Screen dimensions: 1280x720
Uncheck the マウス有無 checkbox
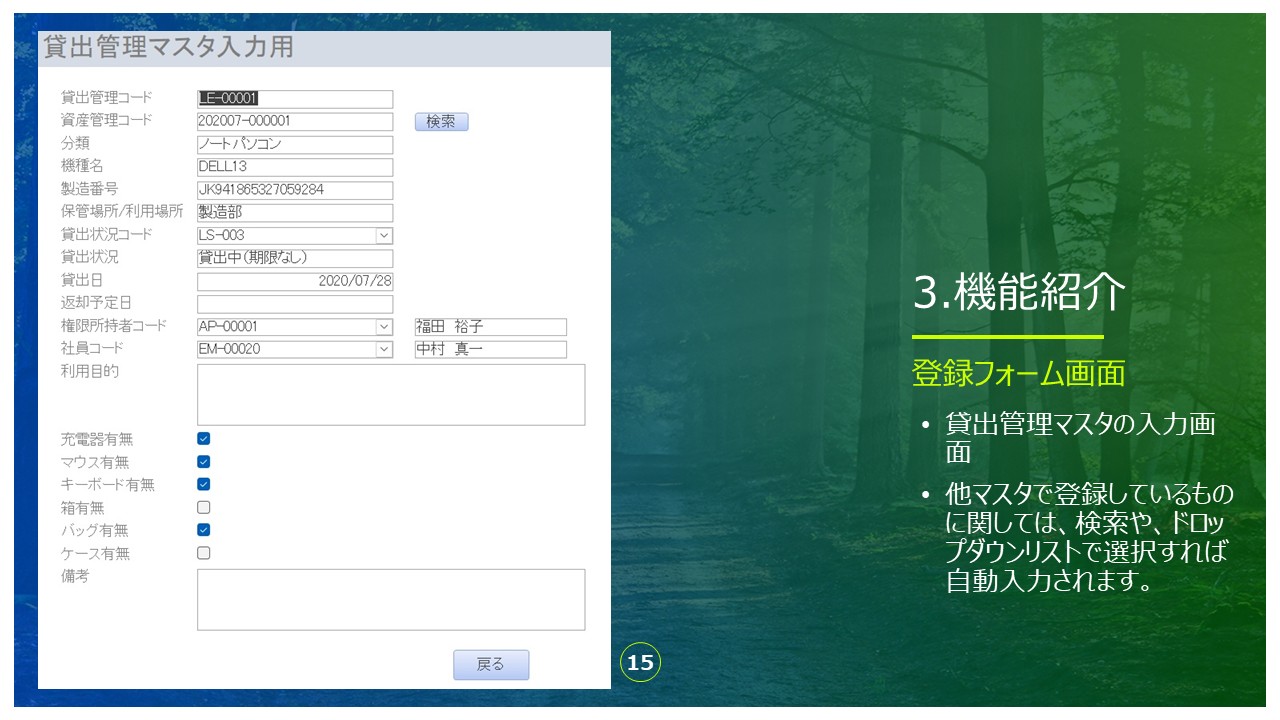click(x=204, y=462)
